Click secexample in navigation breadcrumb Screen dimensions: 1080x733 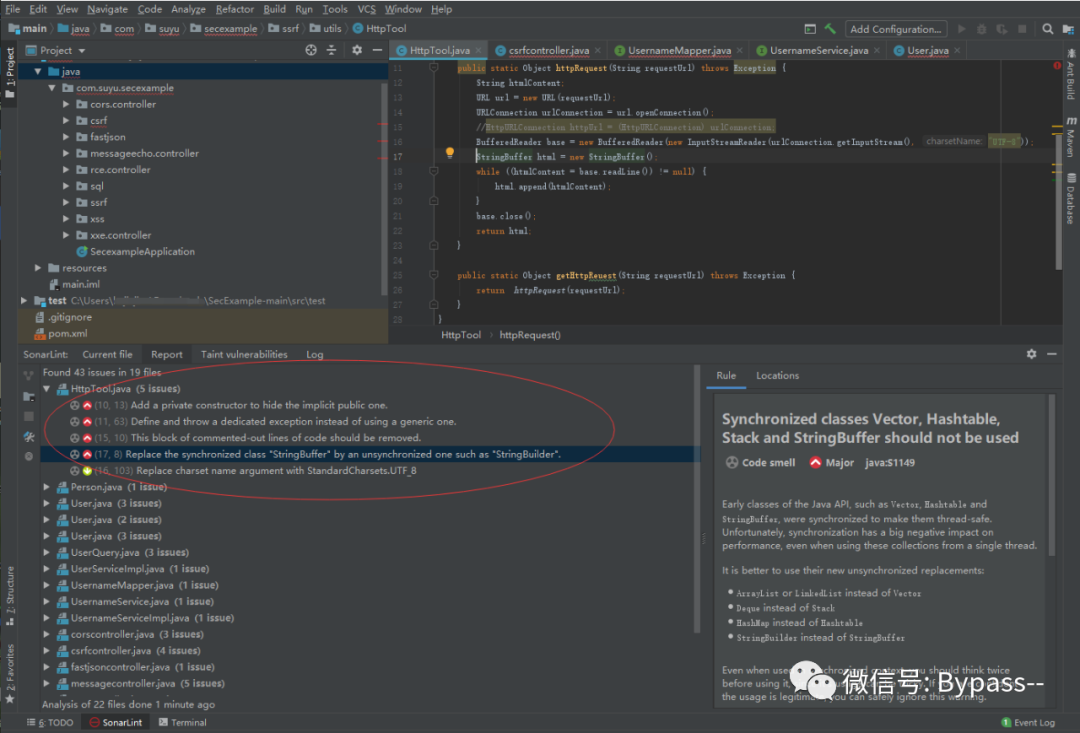(230, 29)
